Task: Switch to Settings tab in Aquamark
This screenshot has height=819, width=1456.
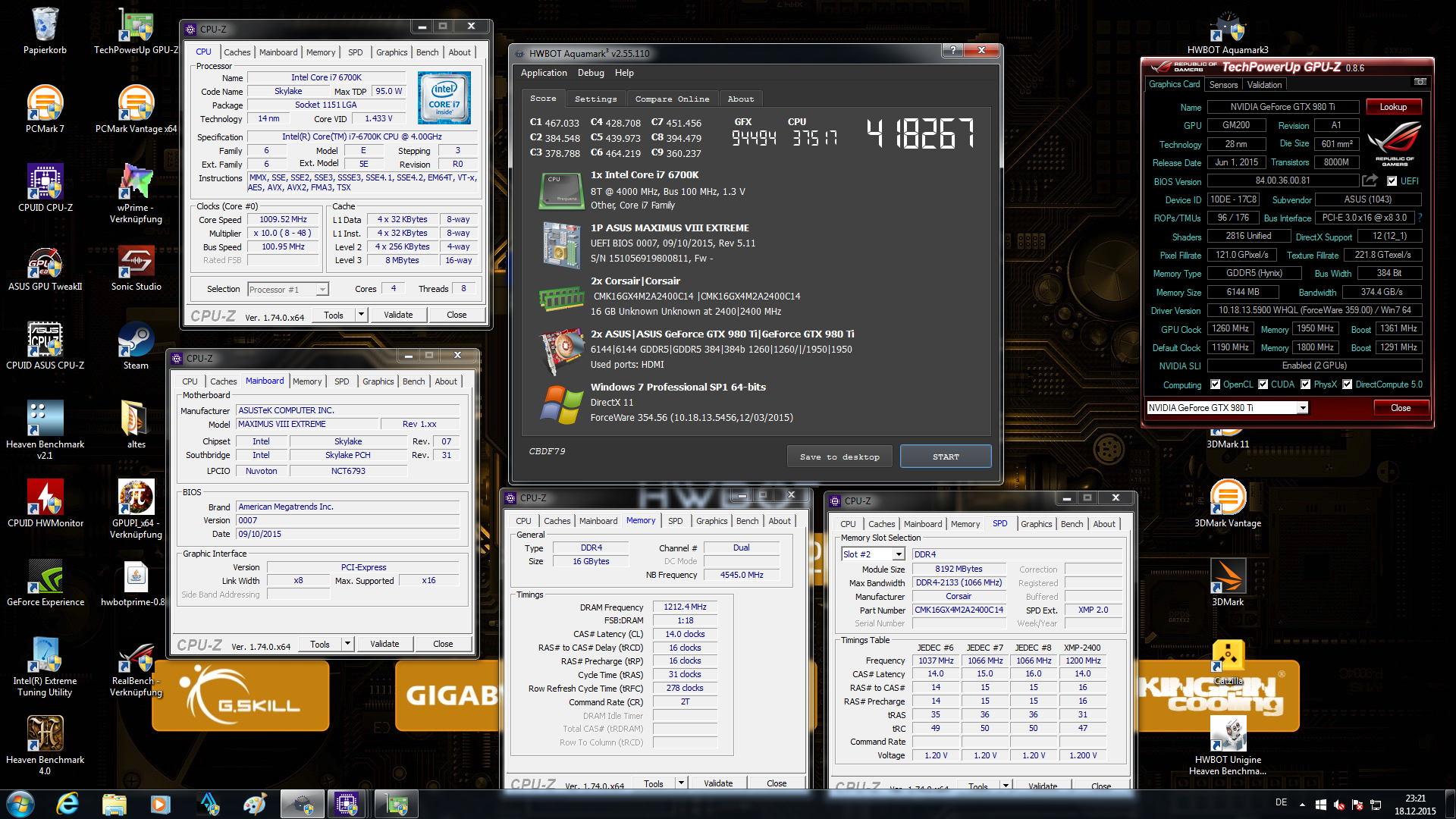Action: [595, 99]
